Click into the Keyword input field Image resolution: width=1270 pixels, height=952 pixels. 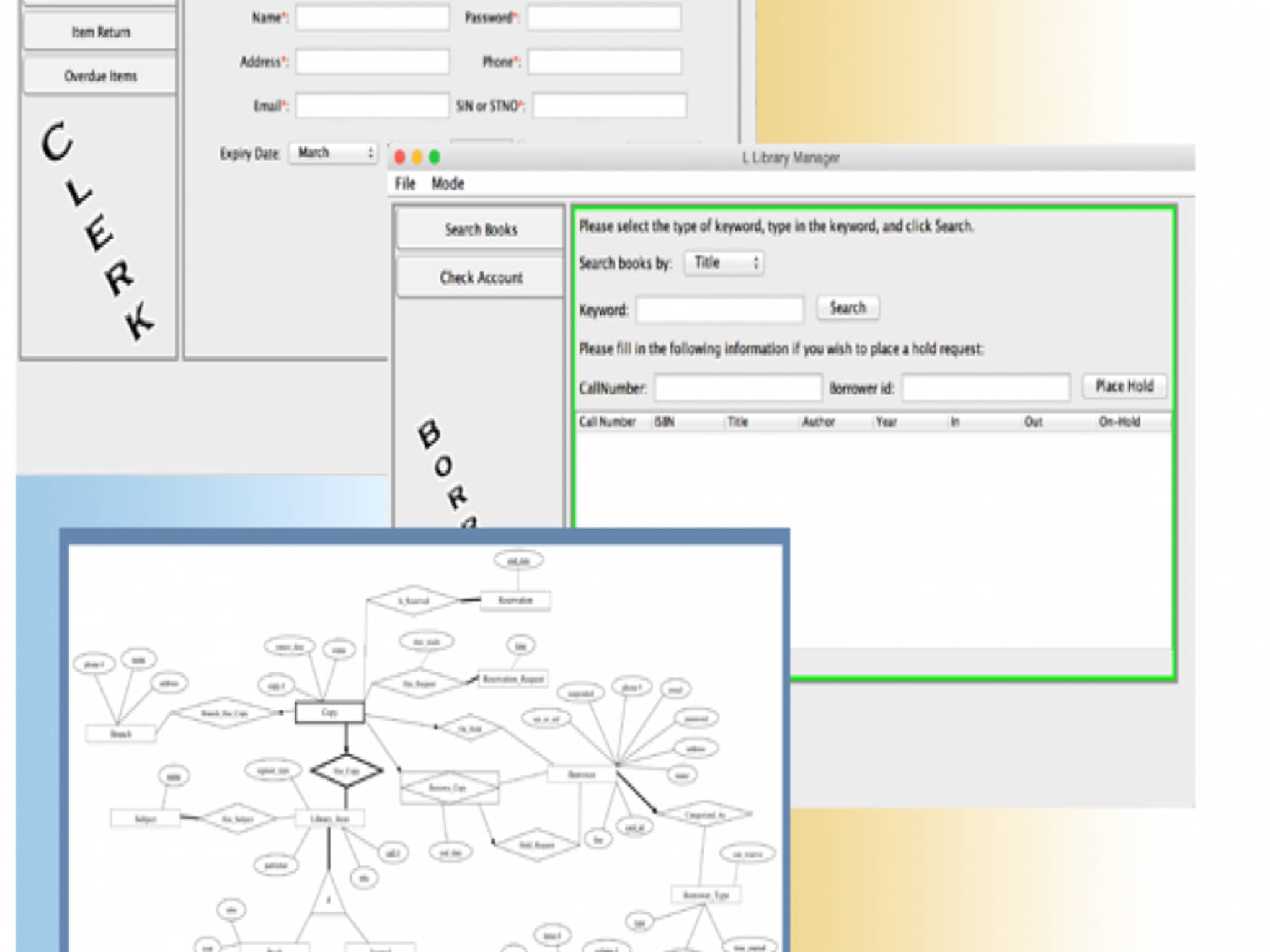pyautogui.click(x=719, y=309)
